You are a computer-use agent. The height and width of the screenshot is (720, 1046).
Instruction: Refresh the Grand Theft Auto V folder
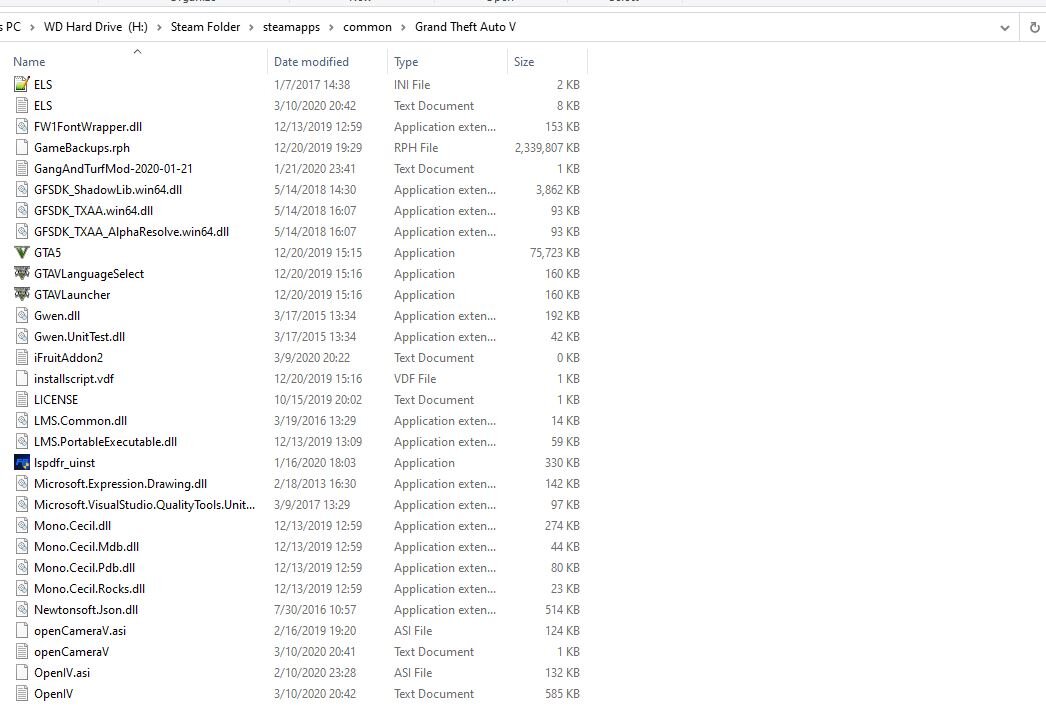(x=1034, y=27)
